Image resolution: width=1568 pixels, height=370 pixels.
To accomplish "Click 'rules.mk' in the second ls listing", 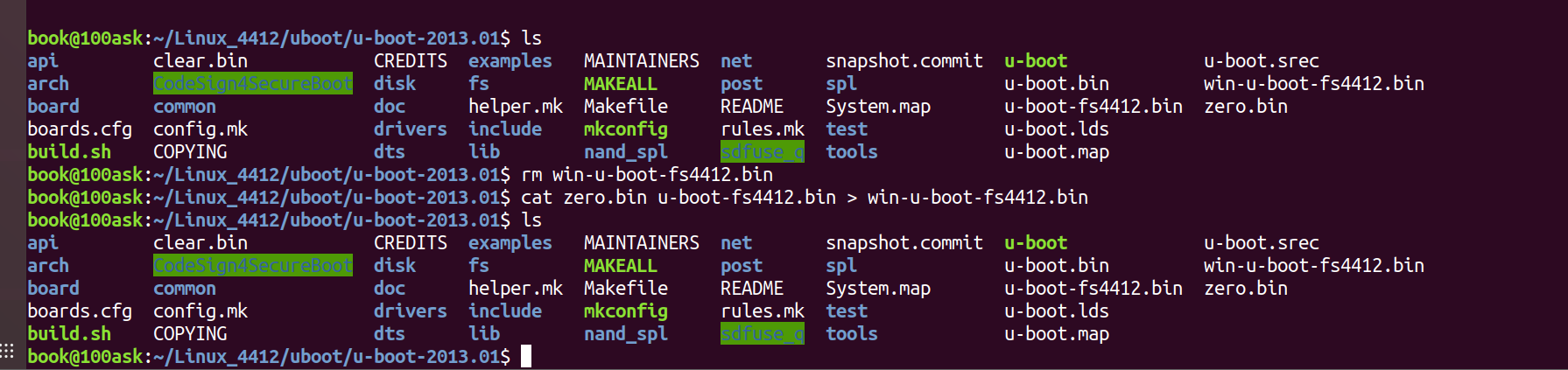I will pyautogui.click(x=763, y=311).
